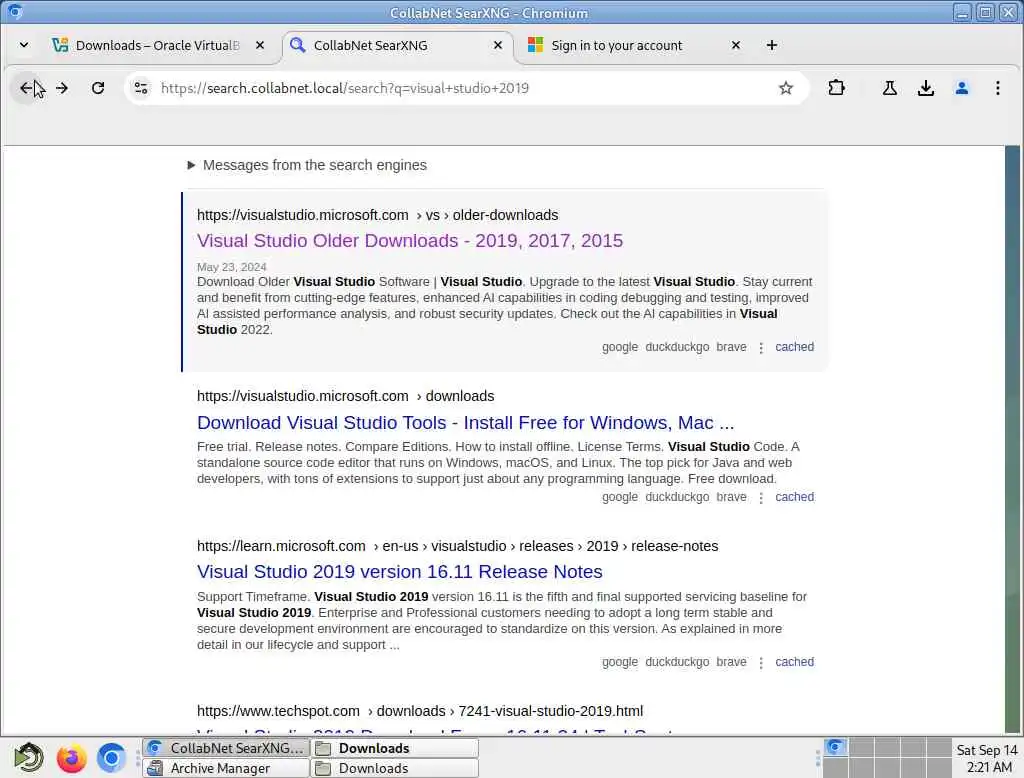Close the Downloads – Oracle VirtualBox tab
The width and height of the screenshot is (1024, 778).
(260, 45)
